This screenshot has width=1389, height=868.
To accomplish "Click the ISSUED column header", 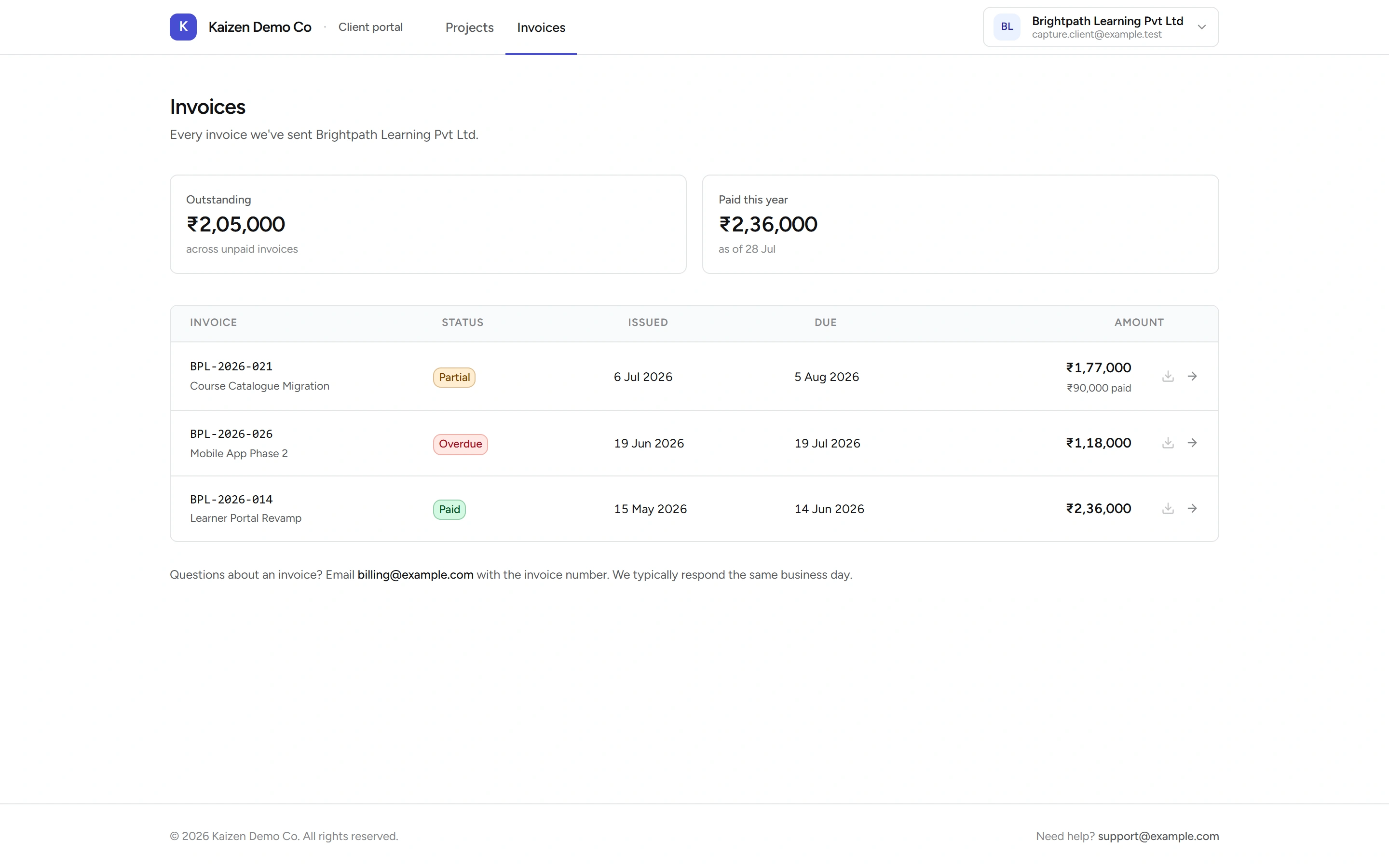I will 648,323.
